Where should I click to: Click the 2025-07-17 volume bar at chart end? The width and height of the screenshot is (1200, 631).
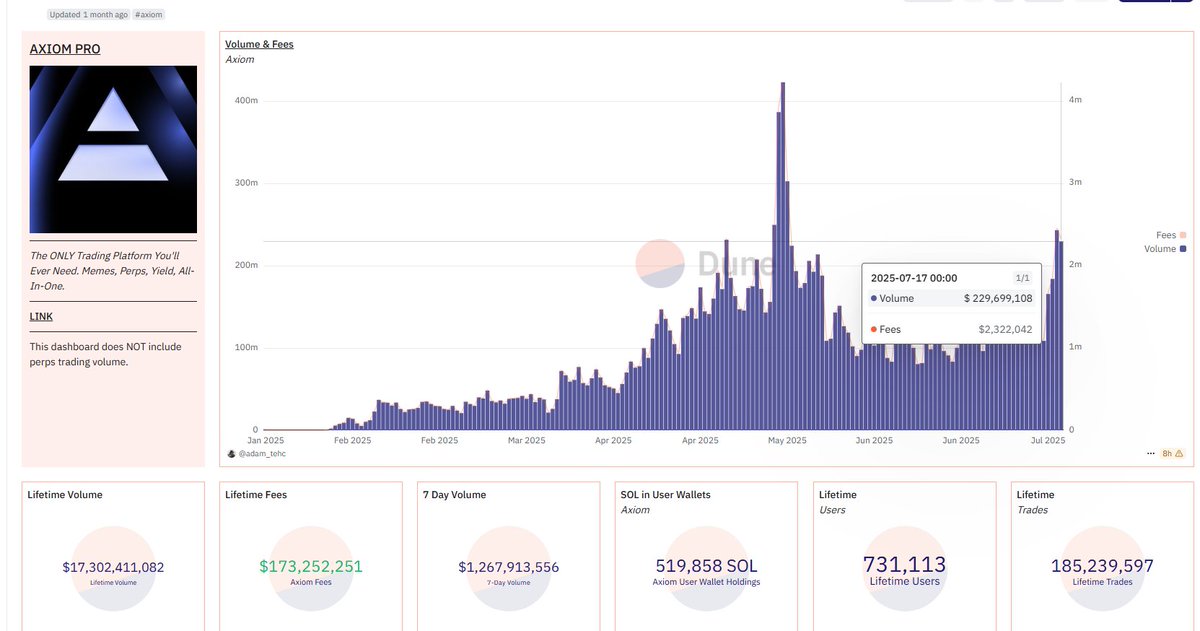pyautogui.click(x=1061, y=335)
